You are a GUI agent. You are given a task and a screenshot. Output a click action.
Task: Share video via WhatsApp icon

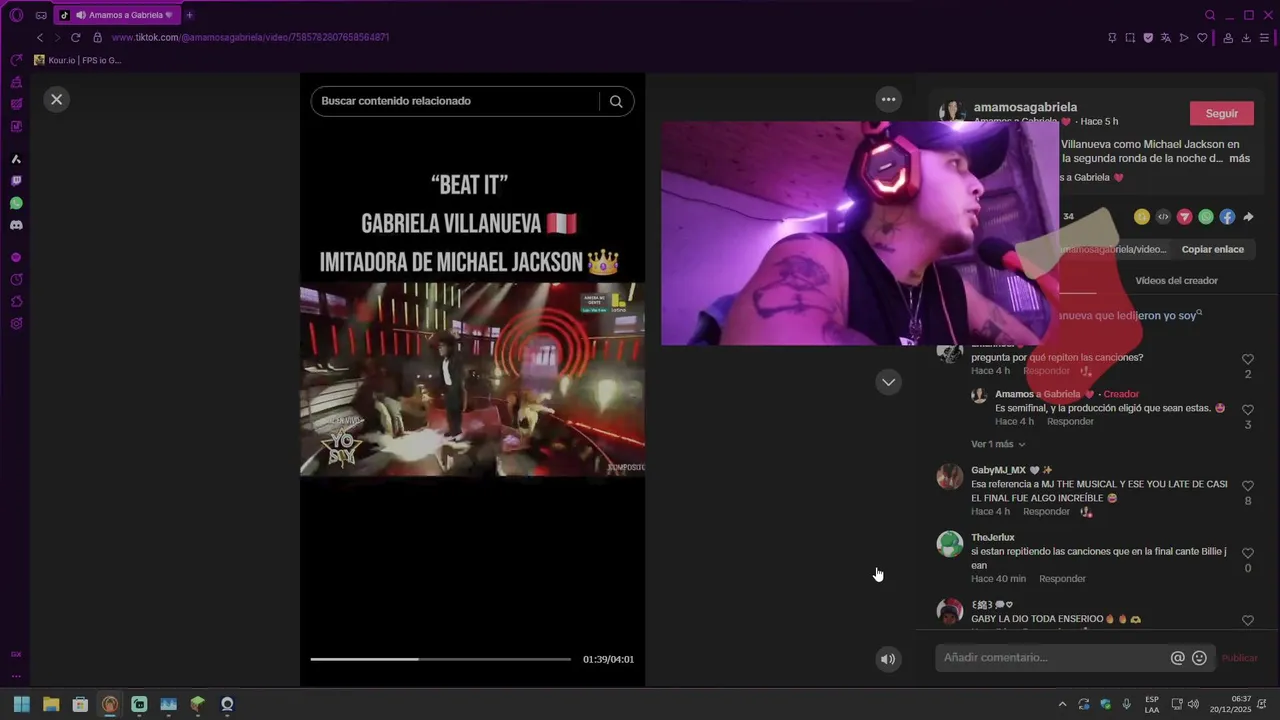(1205, 217)
